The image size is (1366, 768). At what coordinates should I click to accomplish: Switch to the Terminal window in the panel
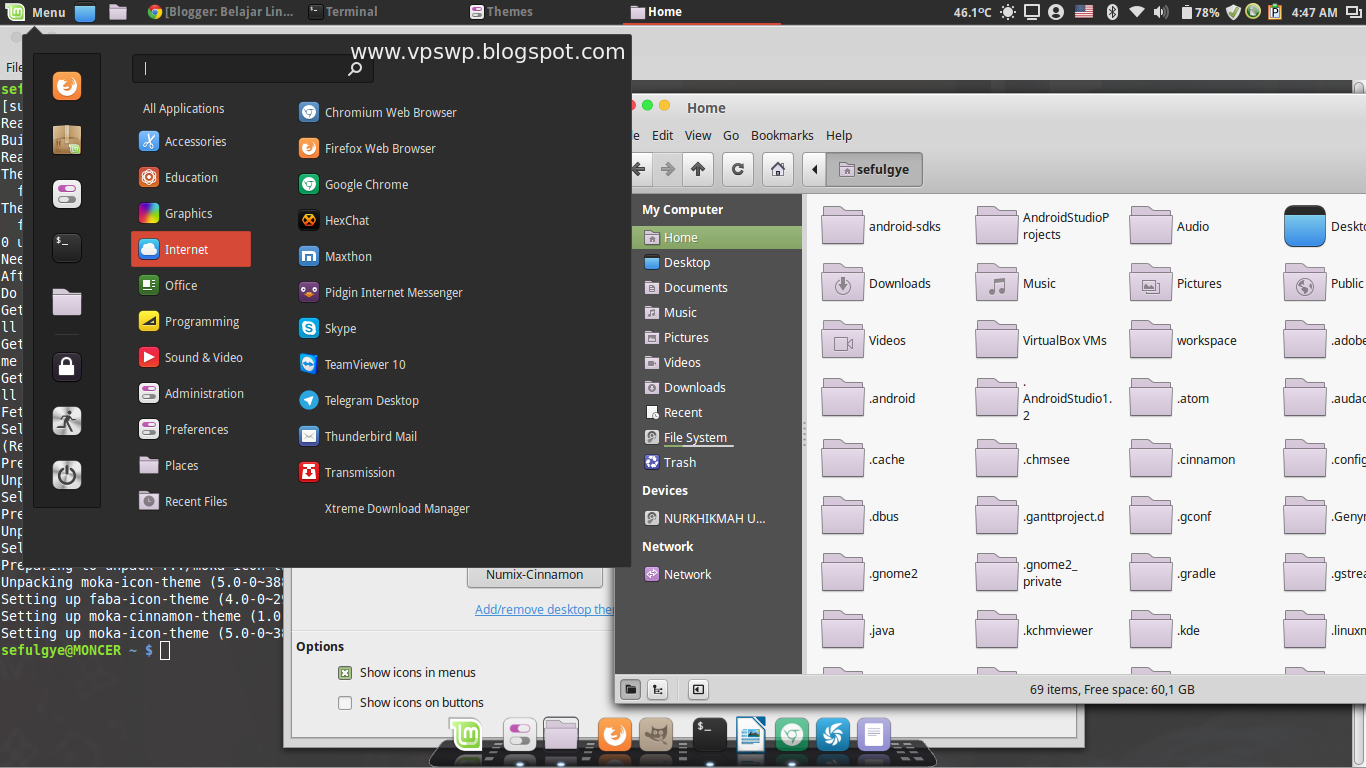343,12
